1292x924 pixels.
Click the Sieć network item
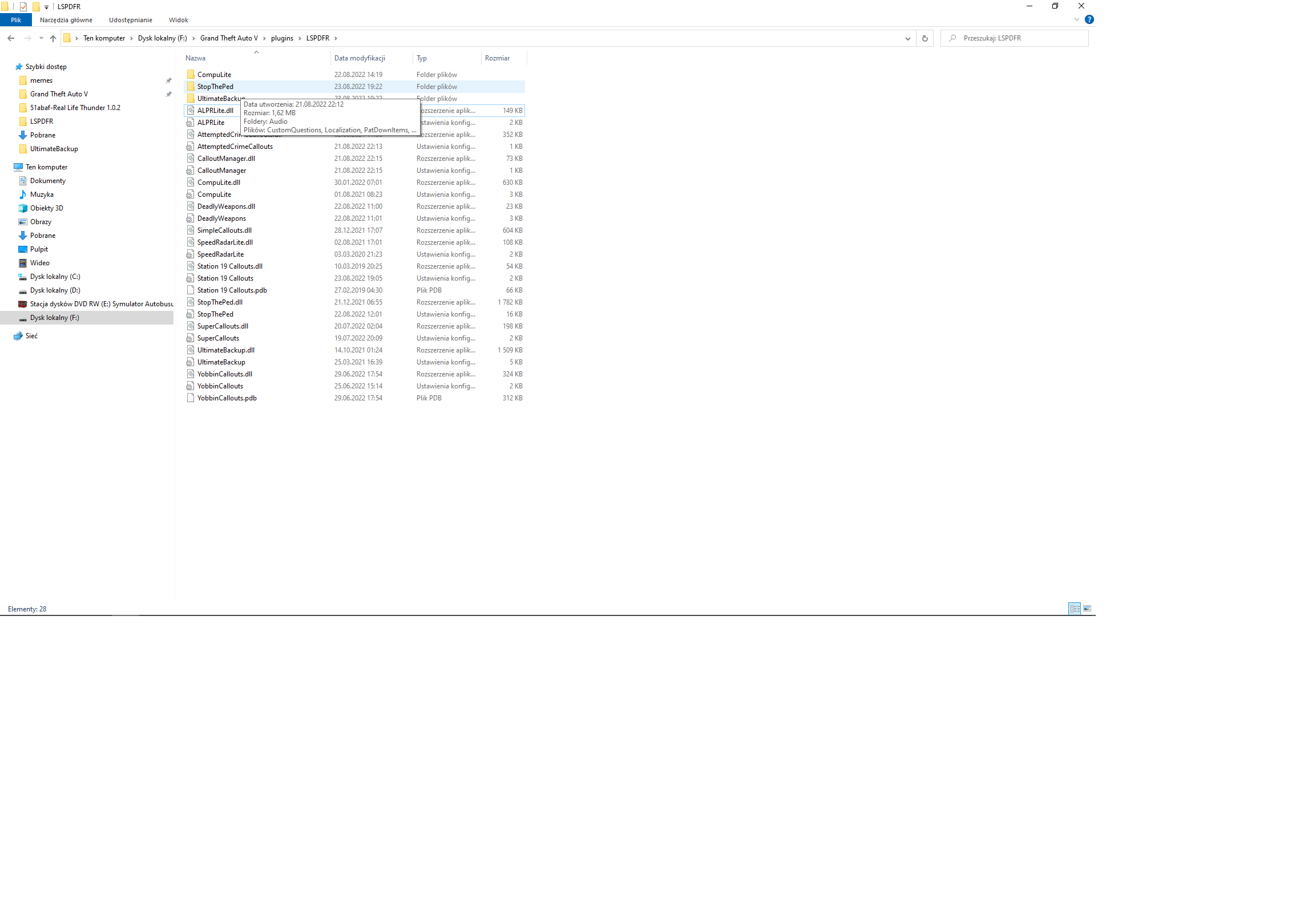(31, 336)
